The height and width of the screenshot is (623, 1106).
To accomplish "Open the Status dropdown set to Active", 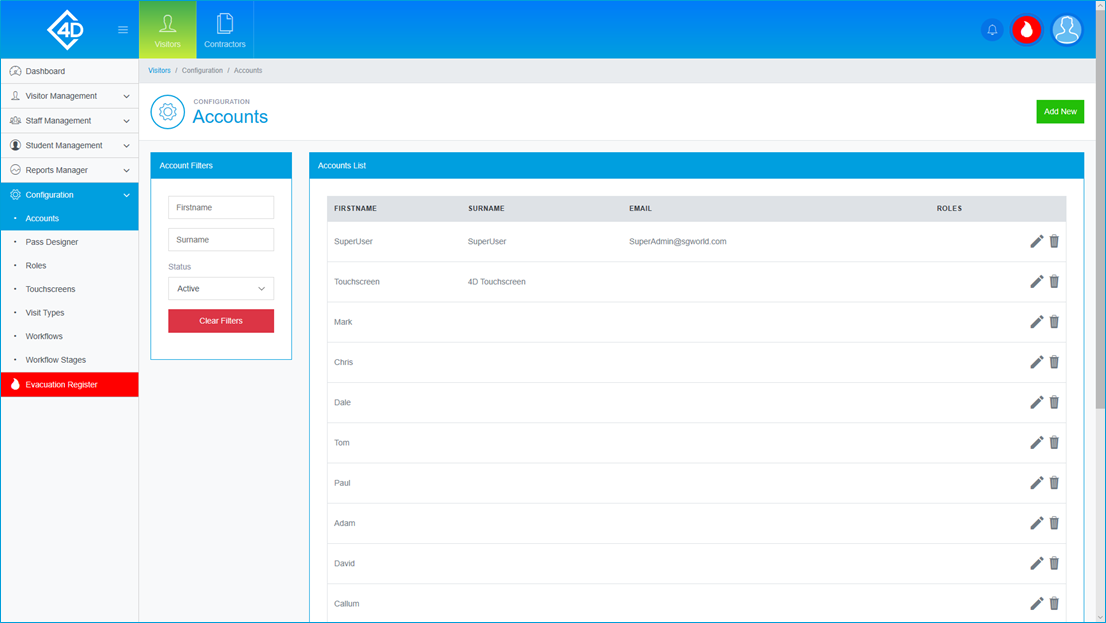I will [x=221, y=289].
